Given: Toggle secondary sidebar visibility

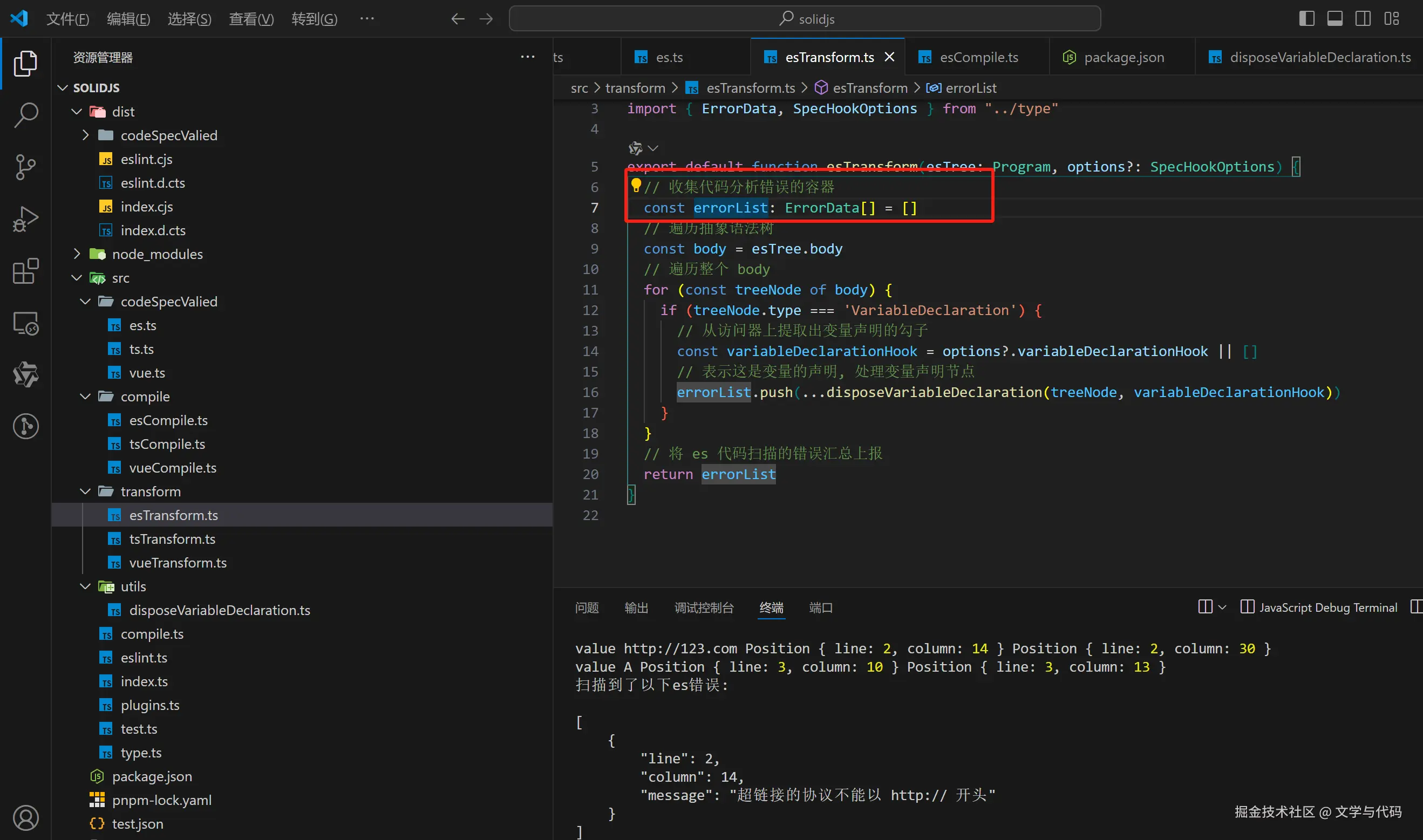Looking at the screenshot, I should 1363,19.
